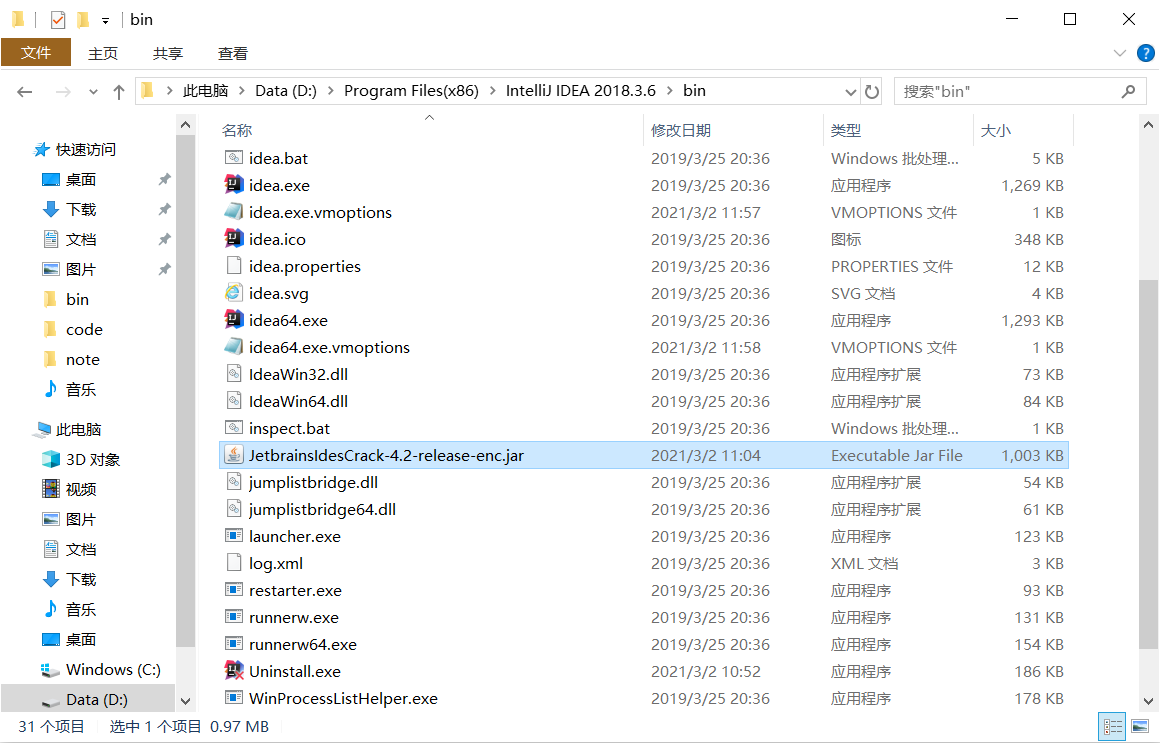Open the 查看 ribbon tab
The width and height of the screenshot is (1160, 743).
pos(233,53)
